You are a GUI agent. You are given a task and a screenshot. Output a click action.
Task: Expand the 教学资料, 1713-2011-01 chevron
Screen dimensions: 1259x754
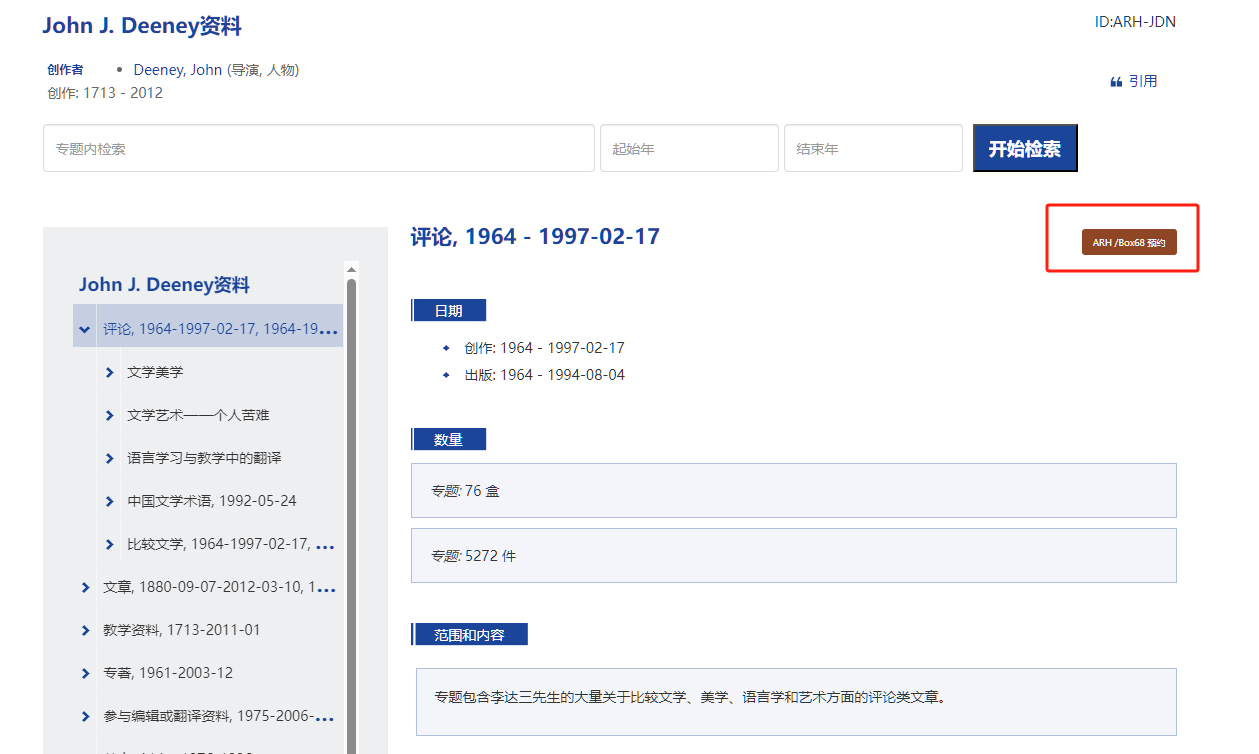85,630
